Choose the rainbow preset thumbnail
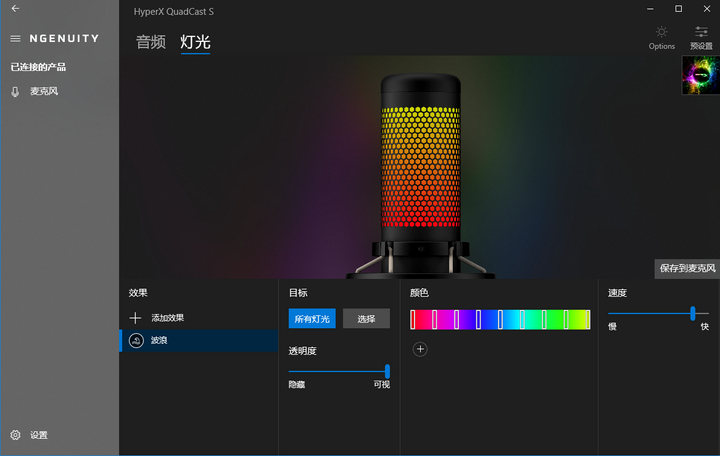This screenshot has height=456, width=720. [x=701, y=75]
